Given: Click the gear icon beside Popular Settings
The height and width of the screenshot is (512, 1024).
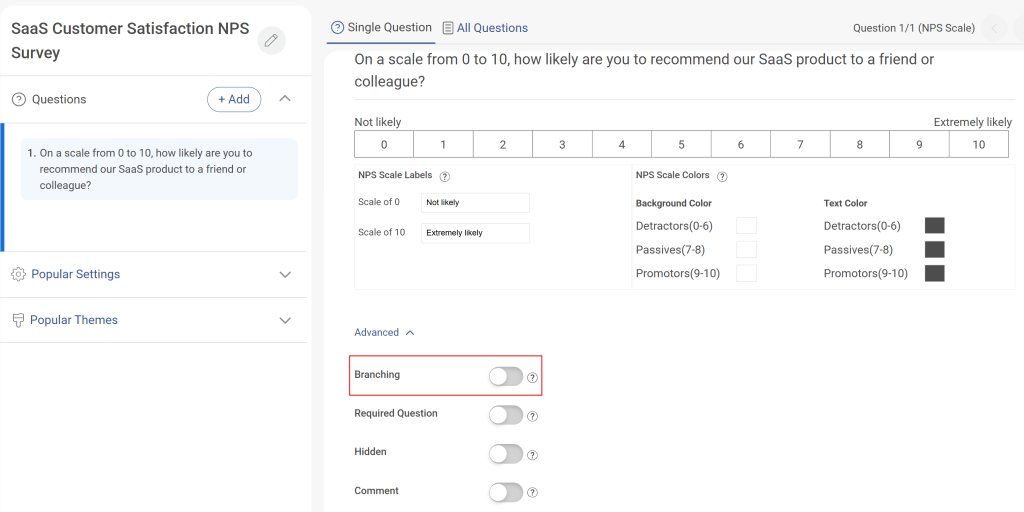Looking at the screenshot, I should [18, 274].
